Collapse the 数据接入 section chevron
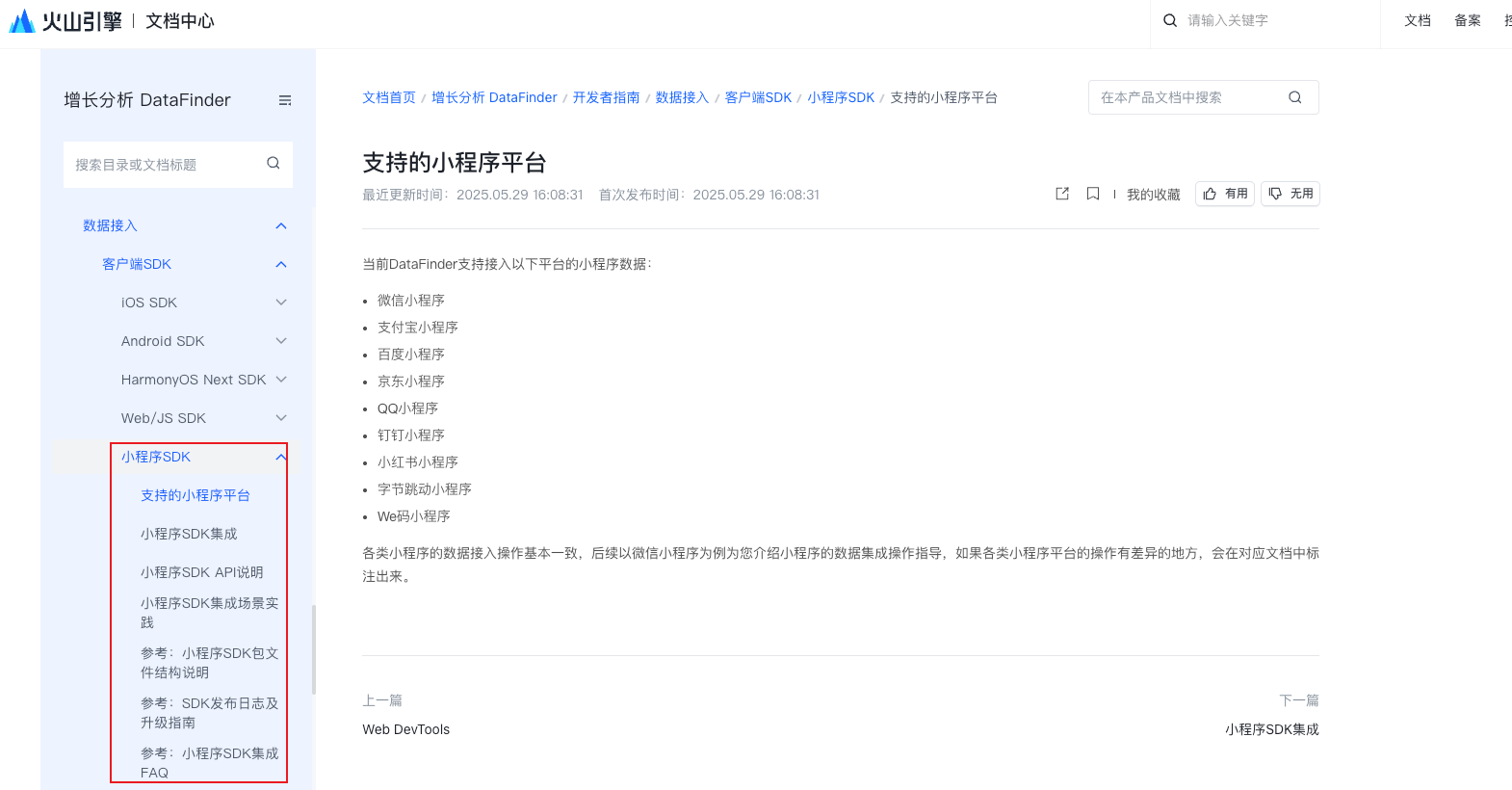1512x790 pixels. tap(281, 225)
